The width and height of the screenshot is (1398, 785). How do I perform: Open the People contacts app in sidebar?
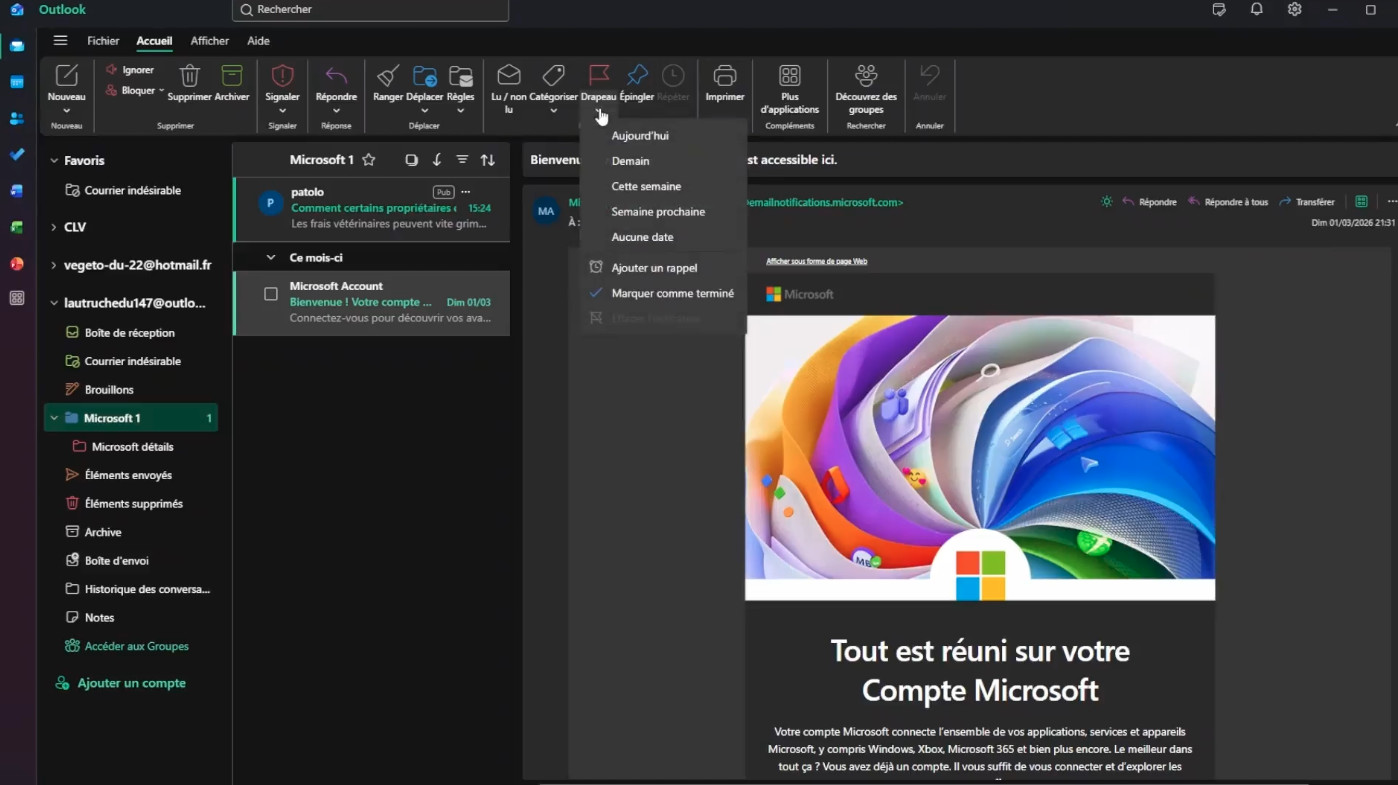tap(17, 118)
